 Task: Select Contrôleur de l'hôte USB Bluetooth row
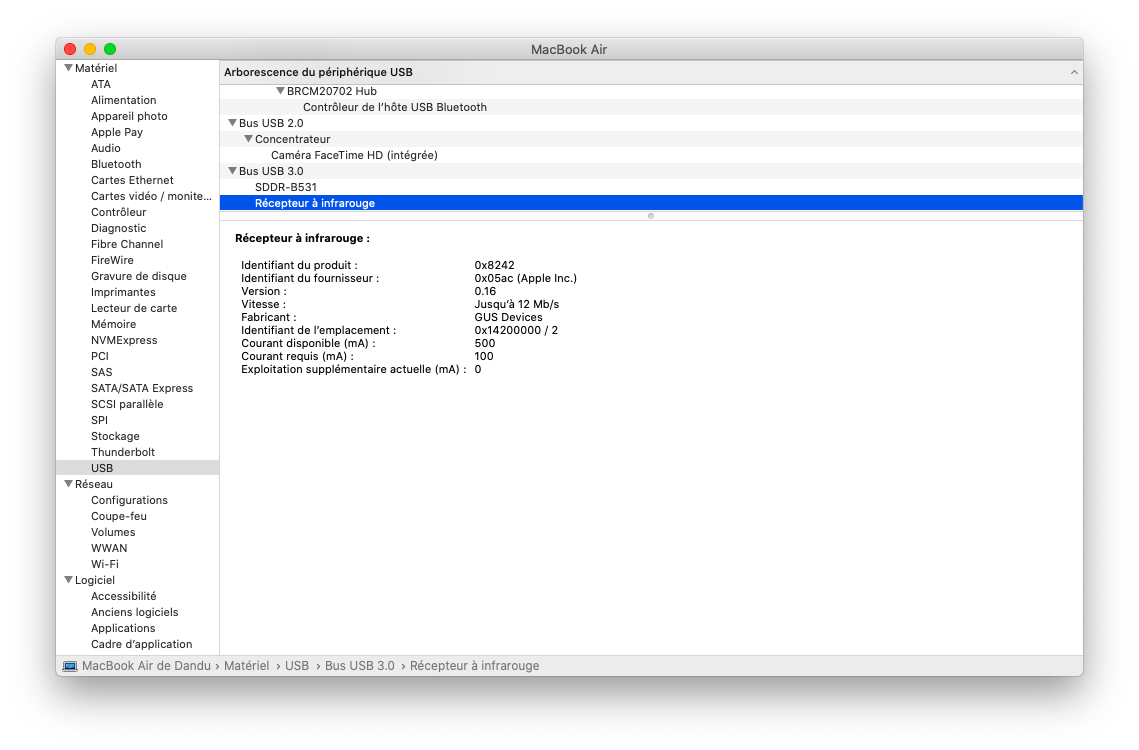[651, 107]
